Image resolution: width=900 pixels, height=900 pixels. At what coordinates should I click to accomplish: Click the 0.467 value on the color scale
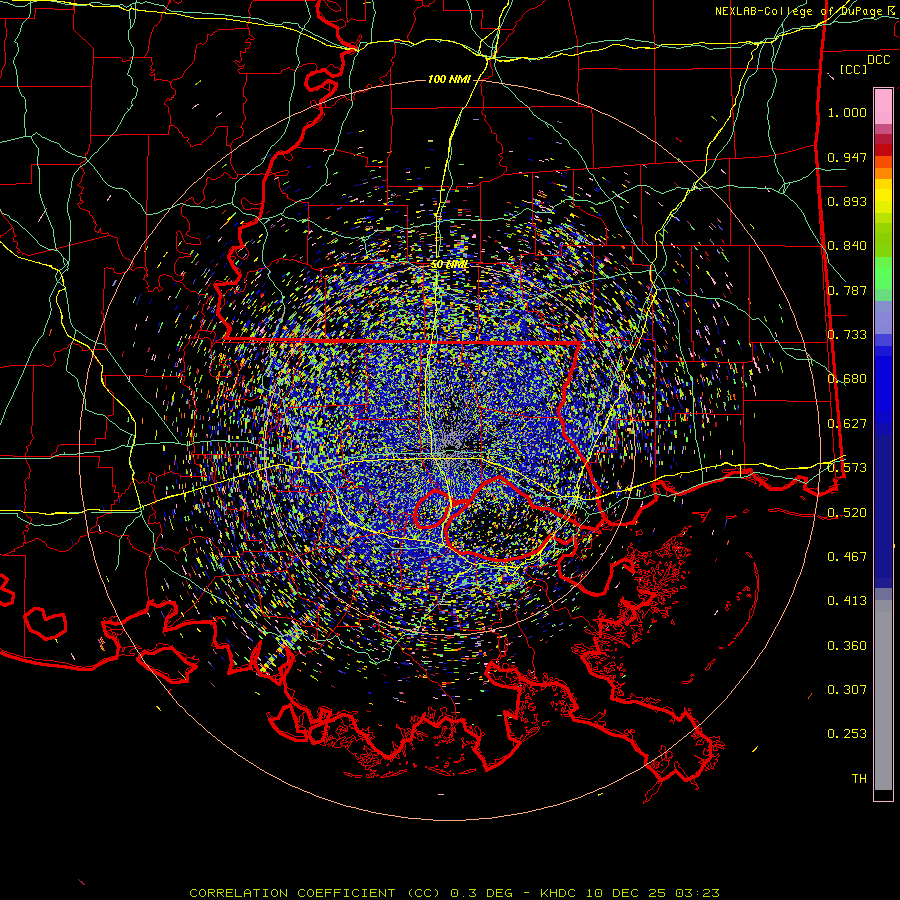(x=847, y=557)
